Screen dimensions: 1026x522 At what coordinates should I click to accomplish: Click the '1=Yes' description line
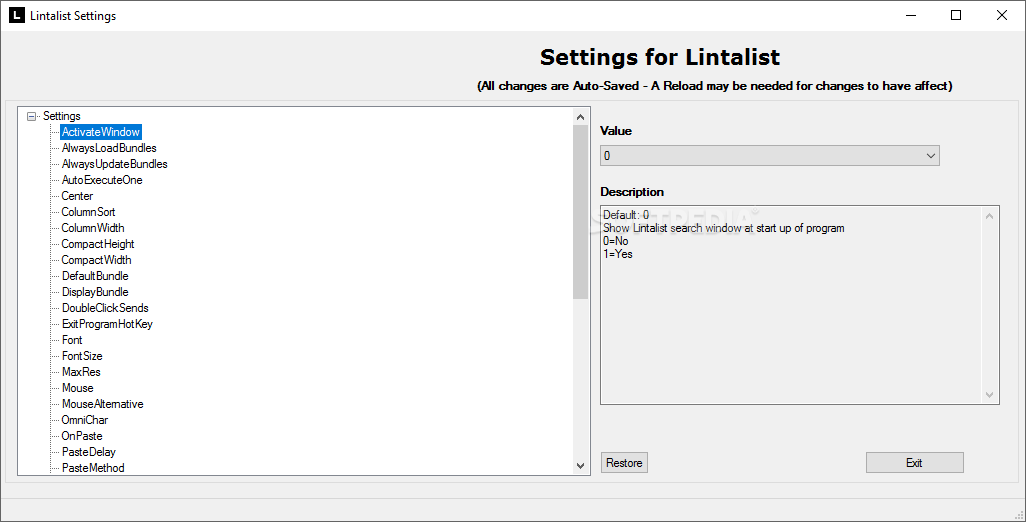click(x=618, y=254)
